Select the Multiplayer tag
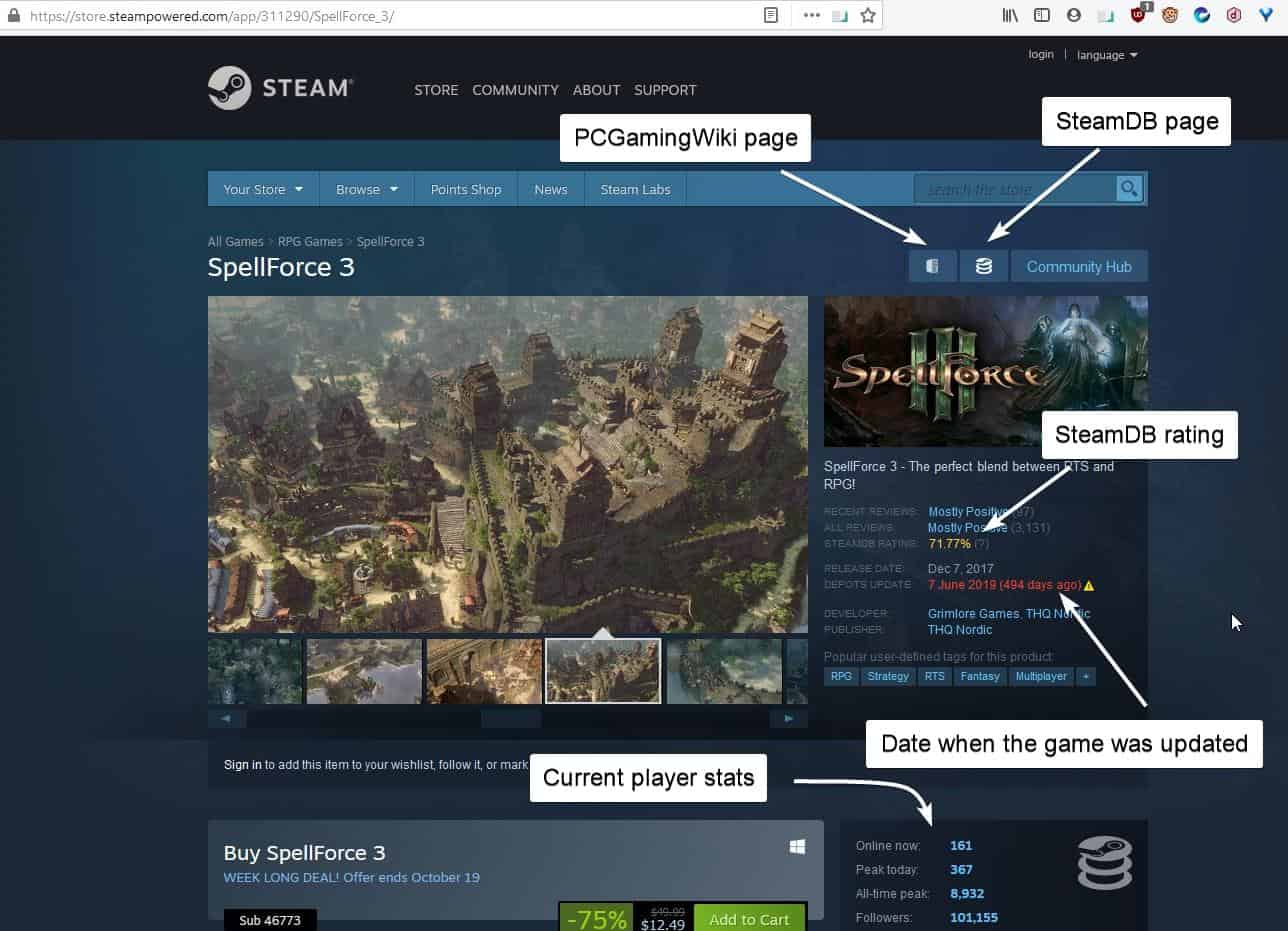The height and width of the screenshot is (931, 1288). [1041, 676]
